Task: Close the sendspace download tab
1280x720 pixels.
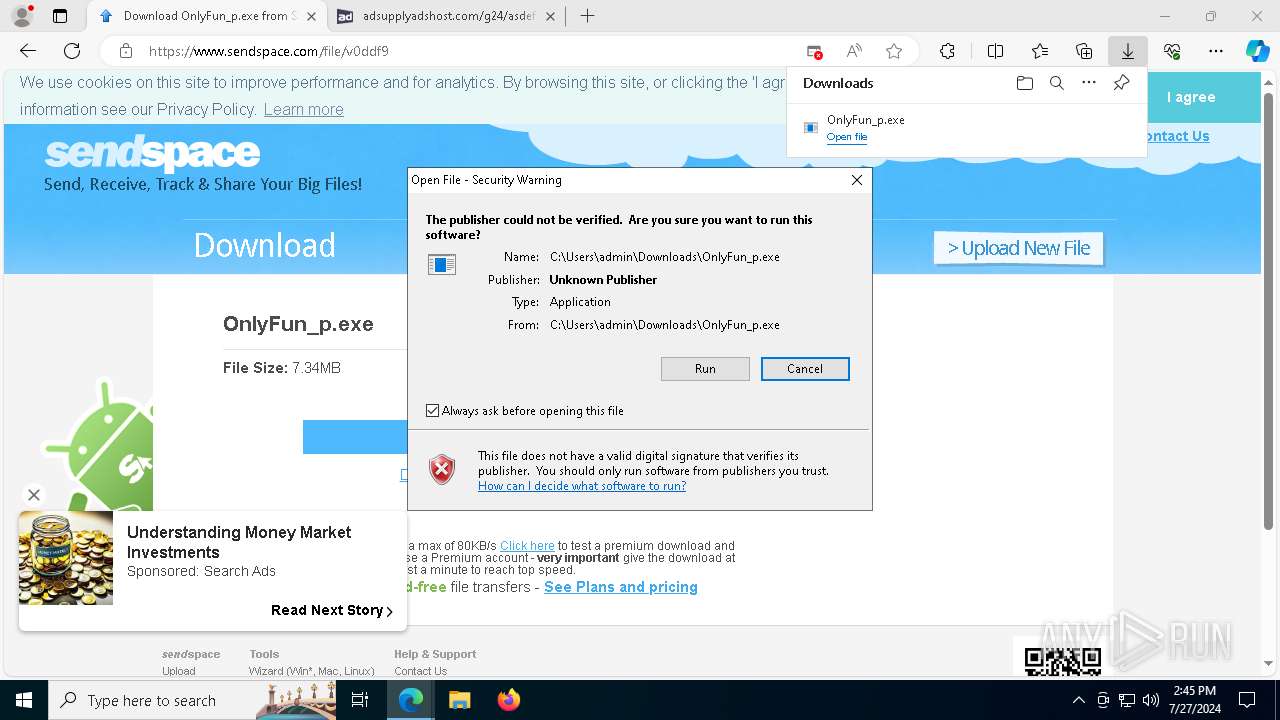Action: 312,16
